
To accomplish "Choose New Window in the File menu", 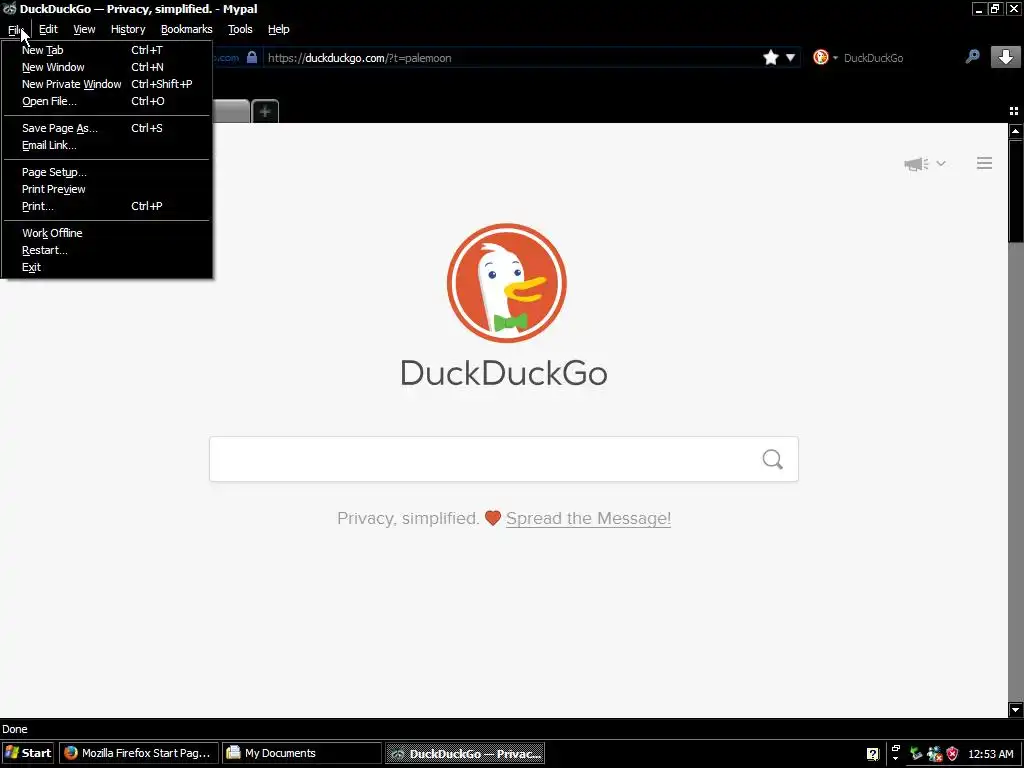I will click(106, 67).
